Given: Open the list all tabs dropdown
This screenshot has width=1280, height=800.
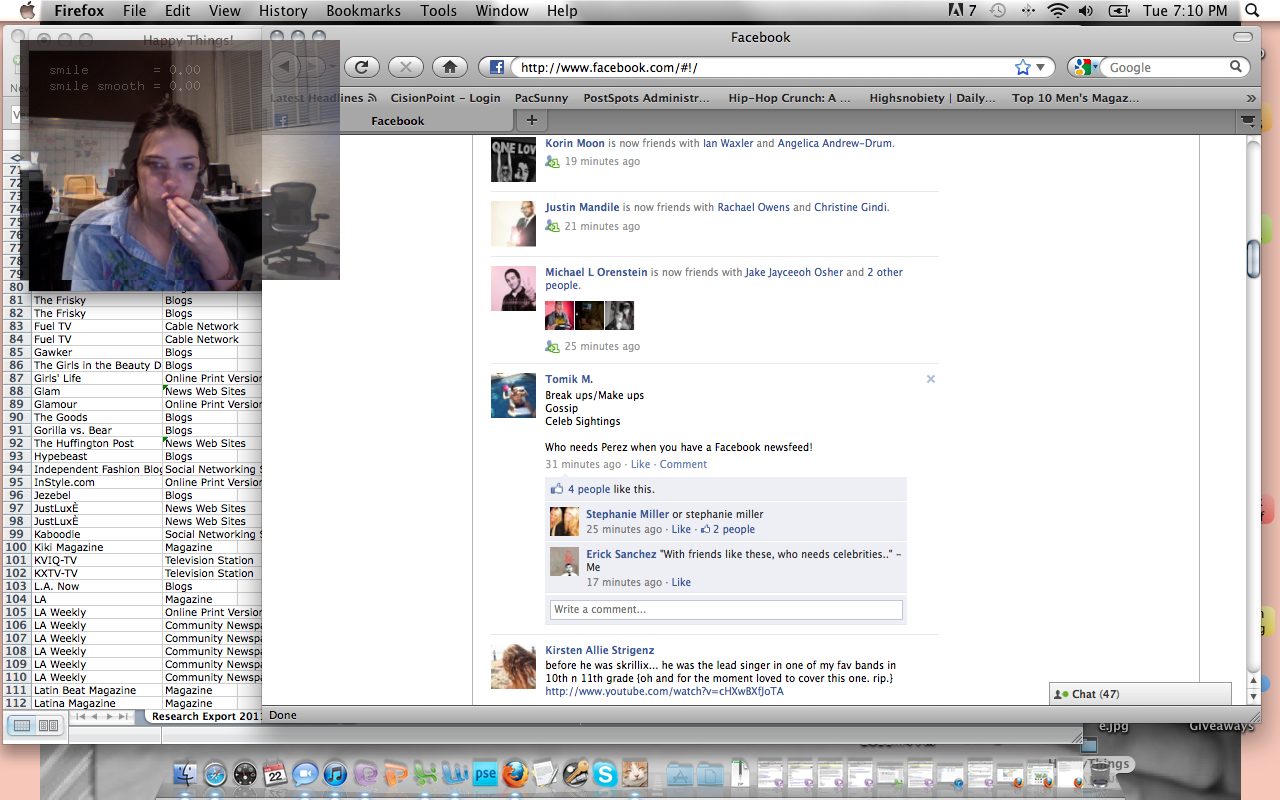Looking at the screenshot, I should coord(1248,120).
